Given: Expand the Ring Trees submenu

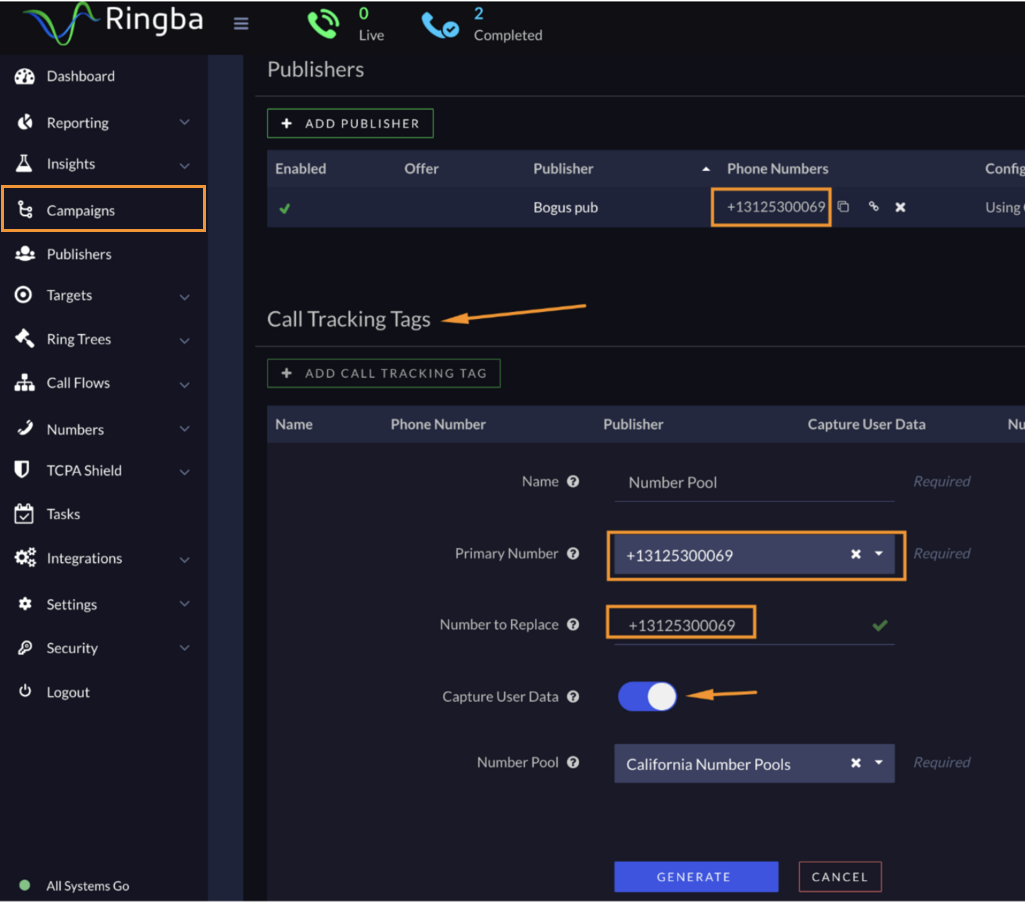Looking at the screenshot, I should pos(185,341).
